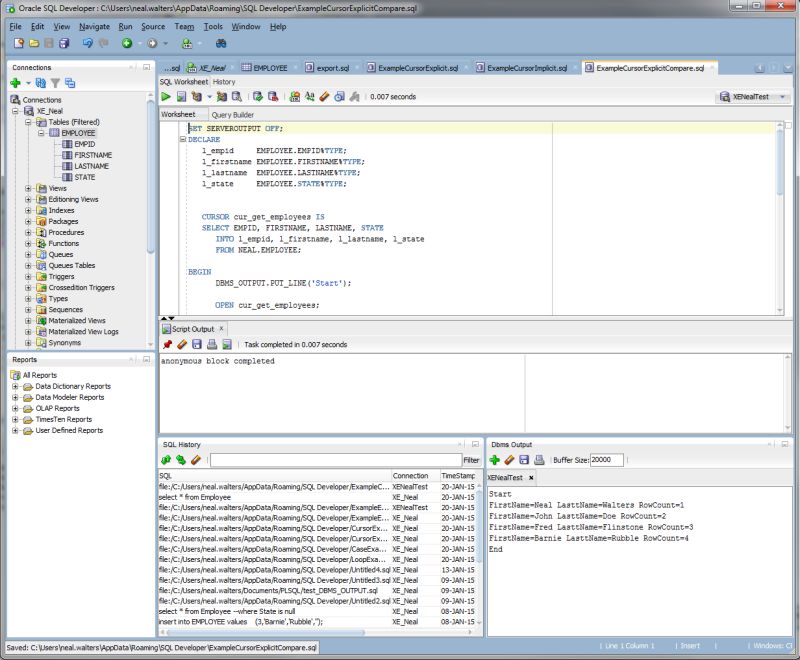Add a new connection with the green plus
Screen dimensions: 800x660
(15, 81)
